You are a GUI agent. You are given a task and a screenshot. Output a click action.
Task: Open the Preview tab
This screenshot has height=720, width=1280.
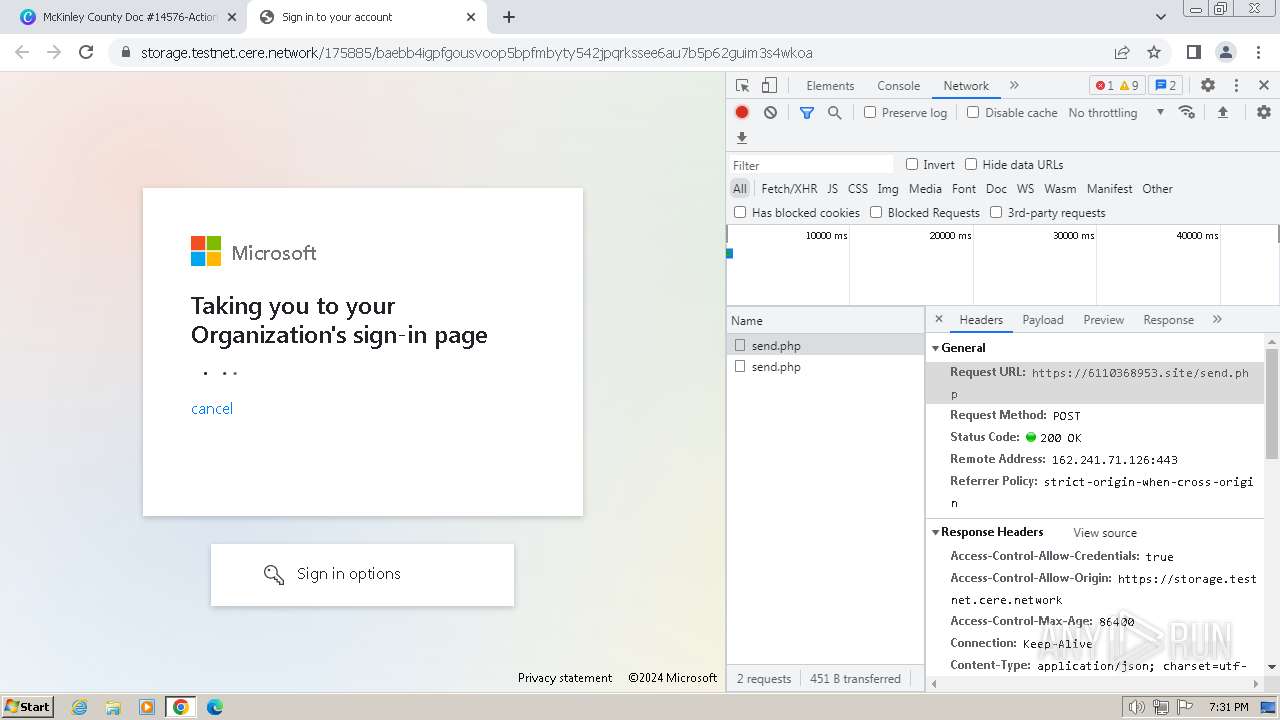[1103, 320]
